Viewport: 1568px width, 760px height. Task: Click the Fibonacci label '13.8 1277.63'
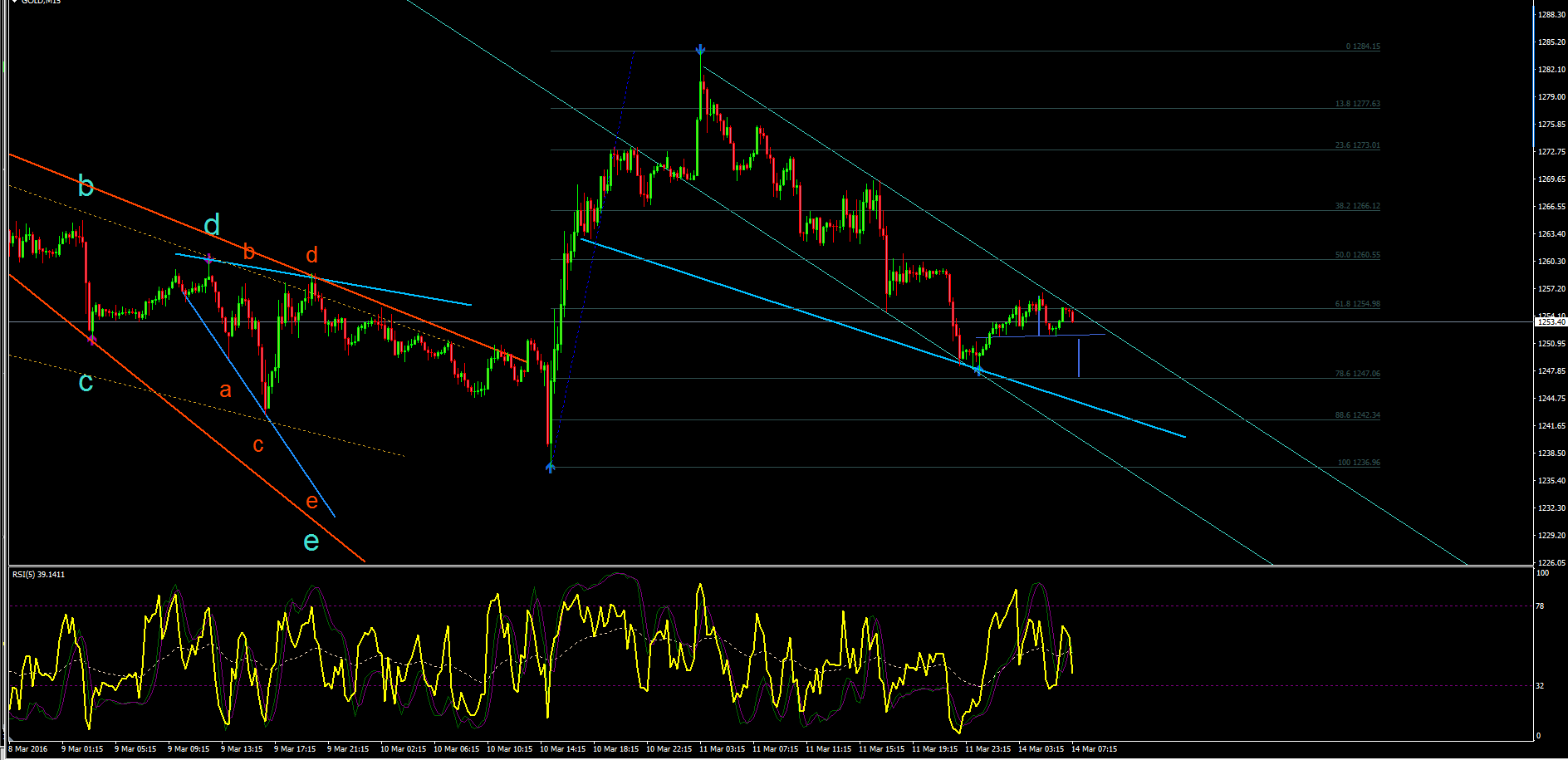[1358, 104]
